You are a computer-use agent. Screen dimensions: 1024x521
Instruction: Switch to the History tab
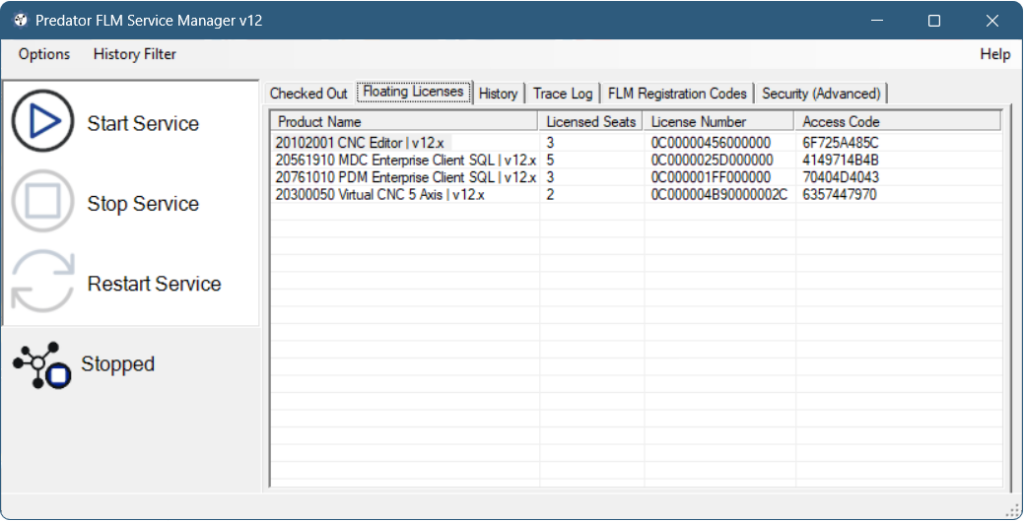498,93
